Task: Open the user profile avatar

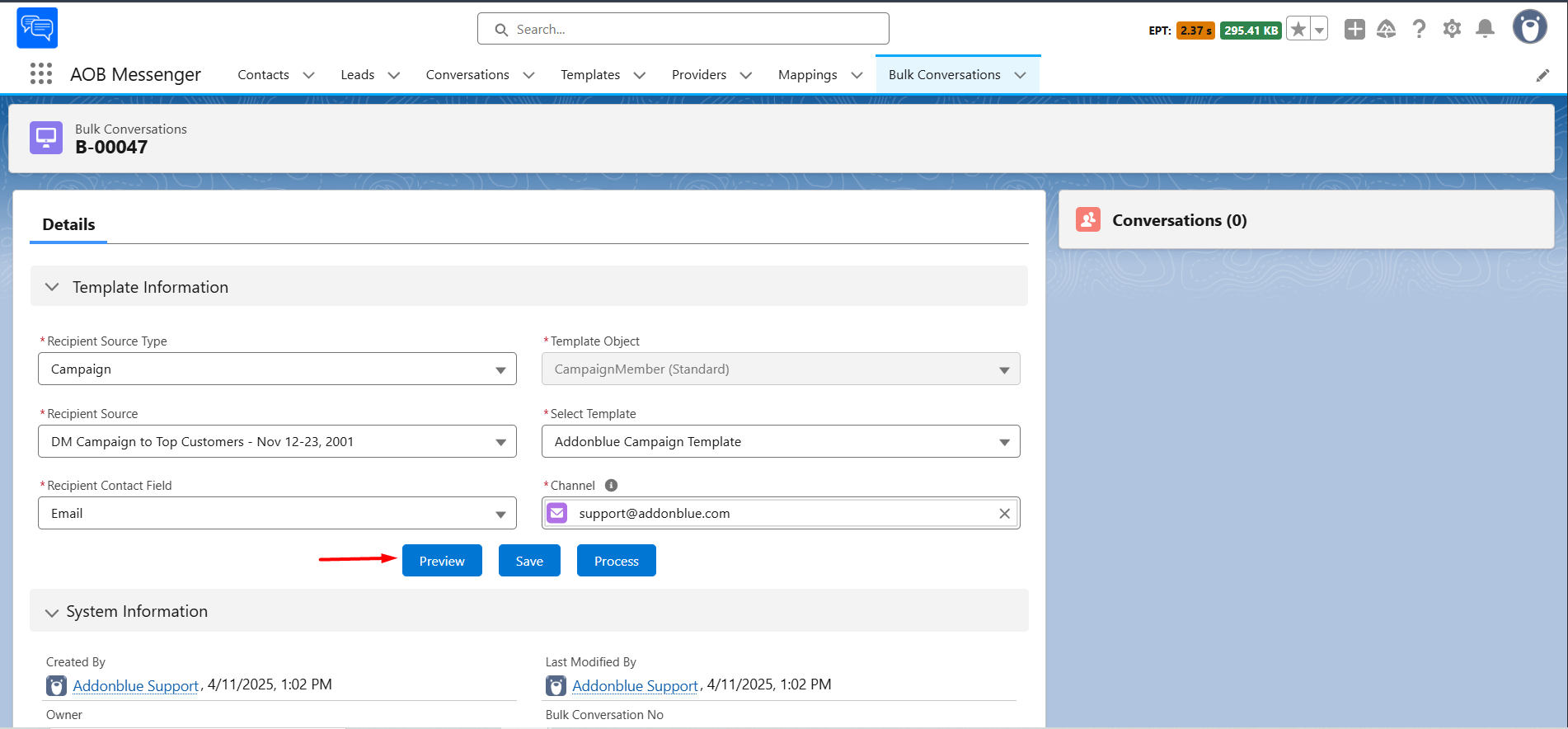Action: [1530, 27]
